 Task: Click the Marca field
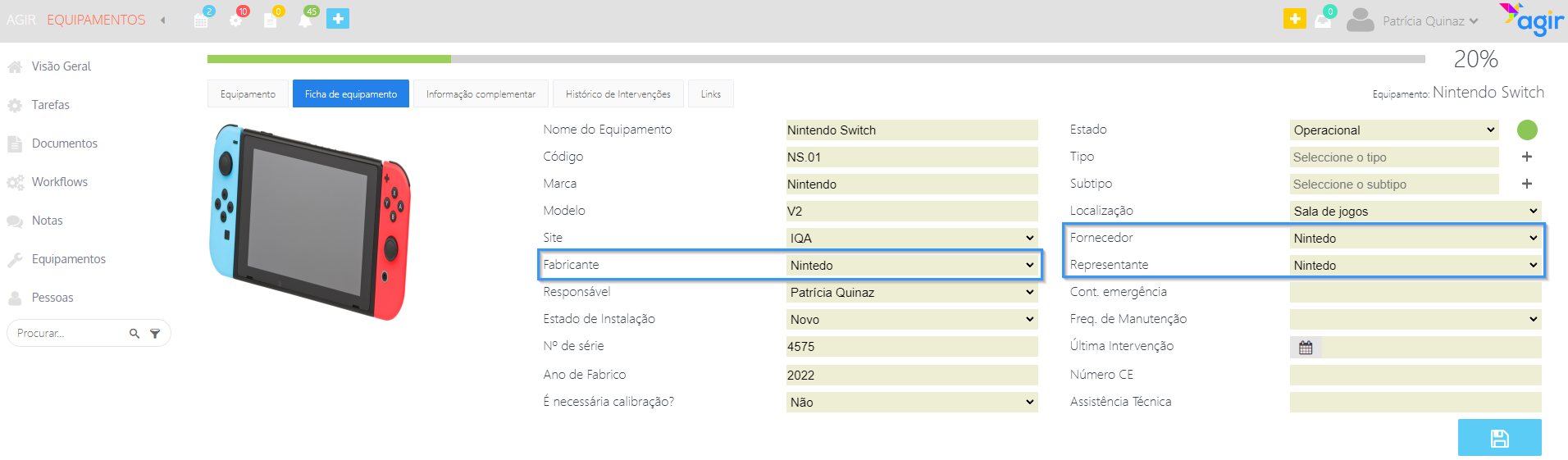[912, 184]
